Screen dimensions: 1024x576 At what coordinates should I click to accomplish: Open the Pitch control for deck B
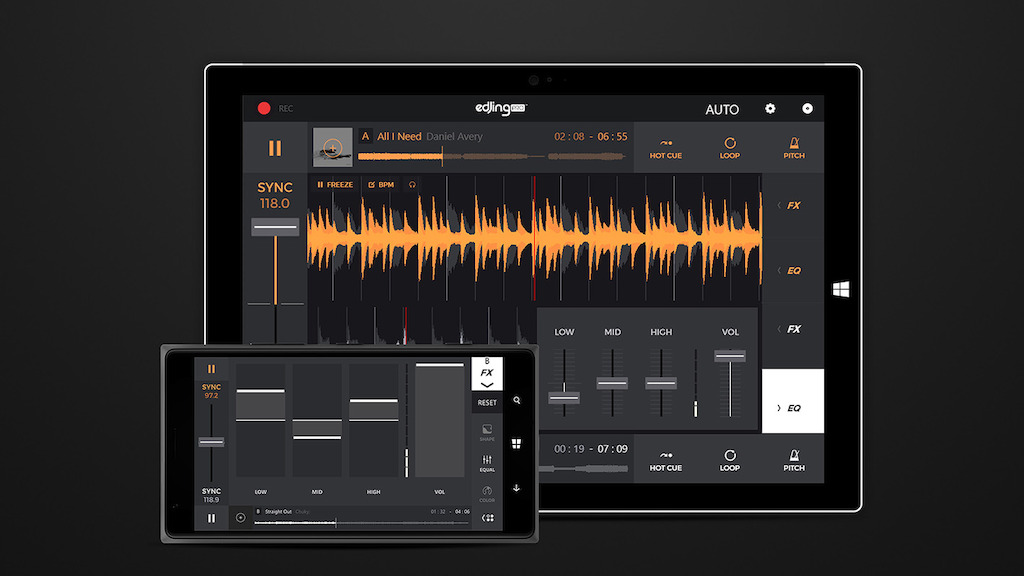[793, 460]
